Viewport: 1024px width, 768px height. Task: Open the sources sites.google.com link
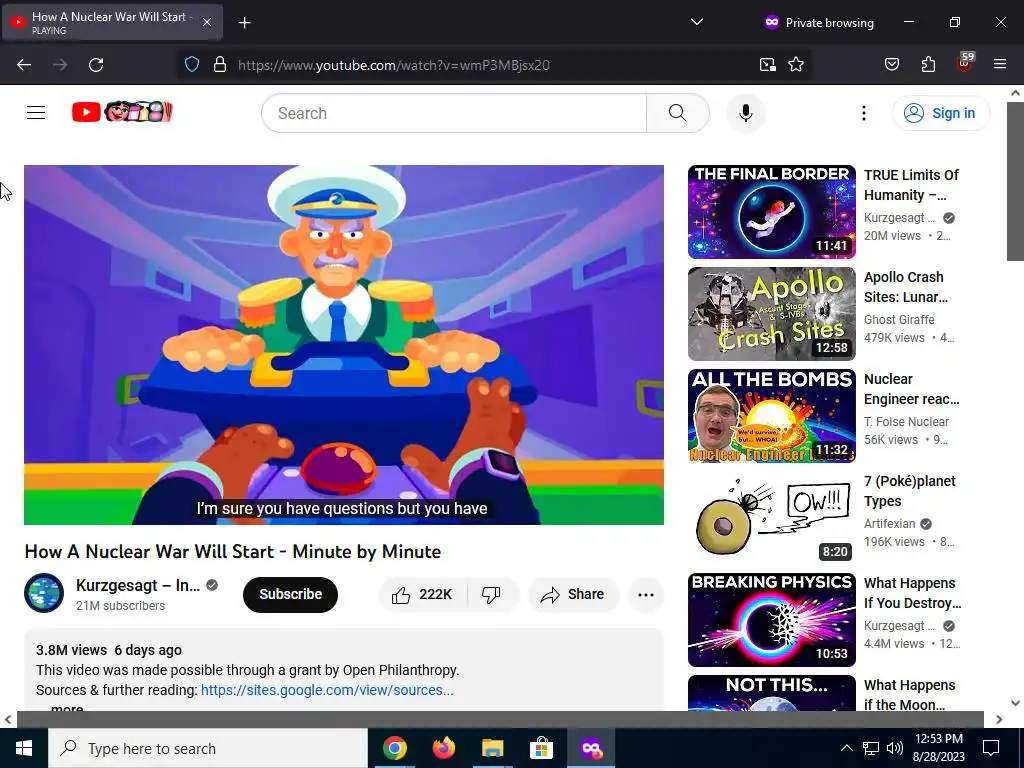(x=327, y=690)
